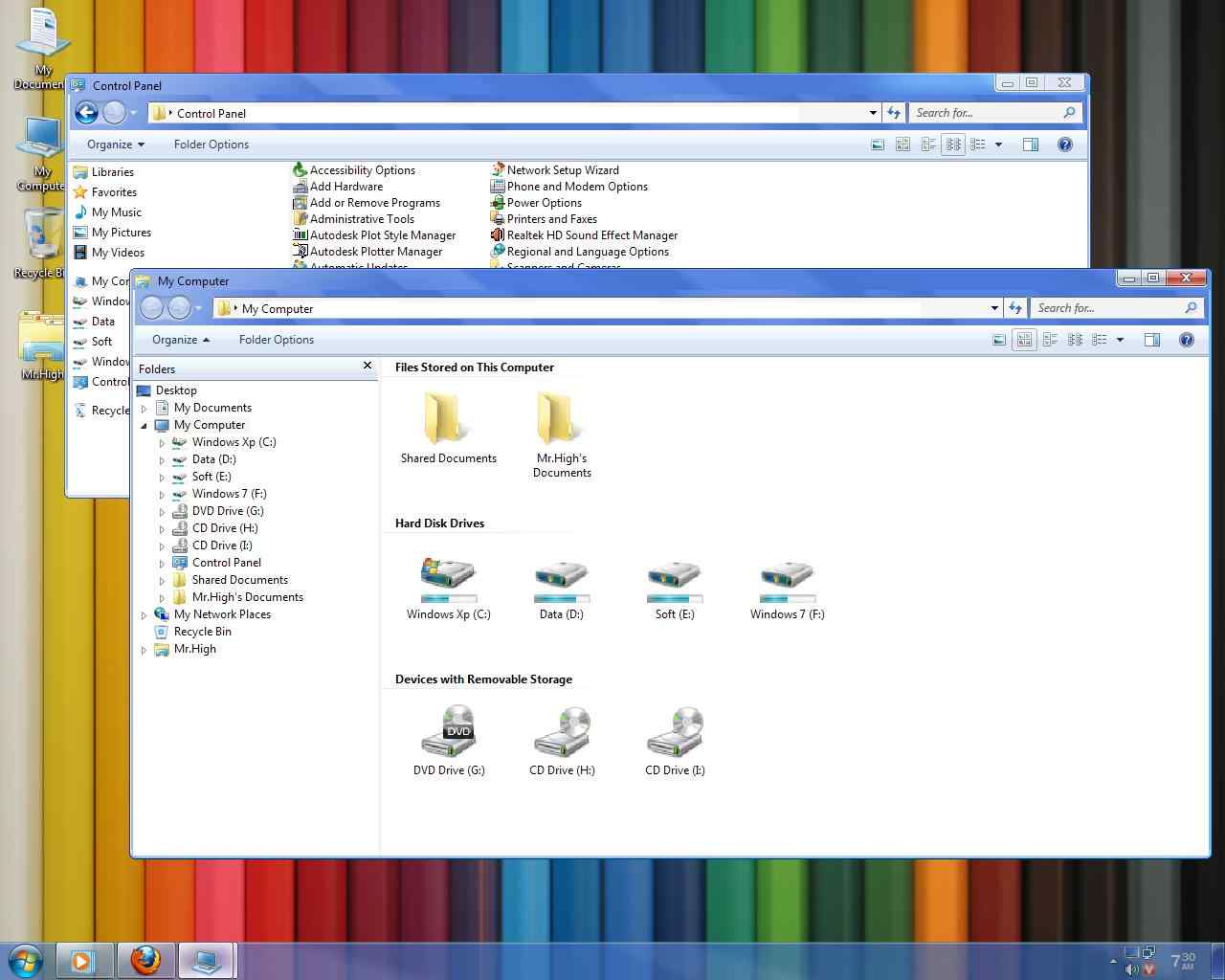
Task: Switch Control Panel to list view (selected)
Action: 953,145
